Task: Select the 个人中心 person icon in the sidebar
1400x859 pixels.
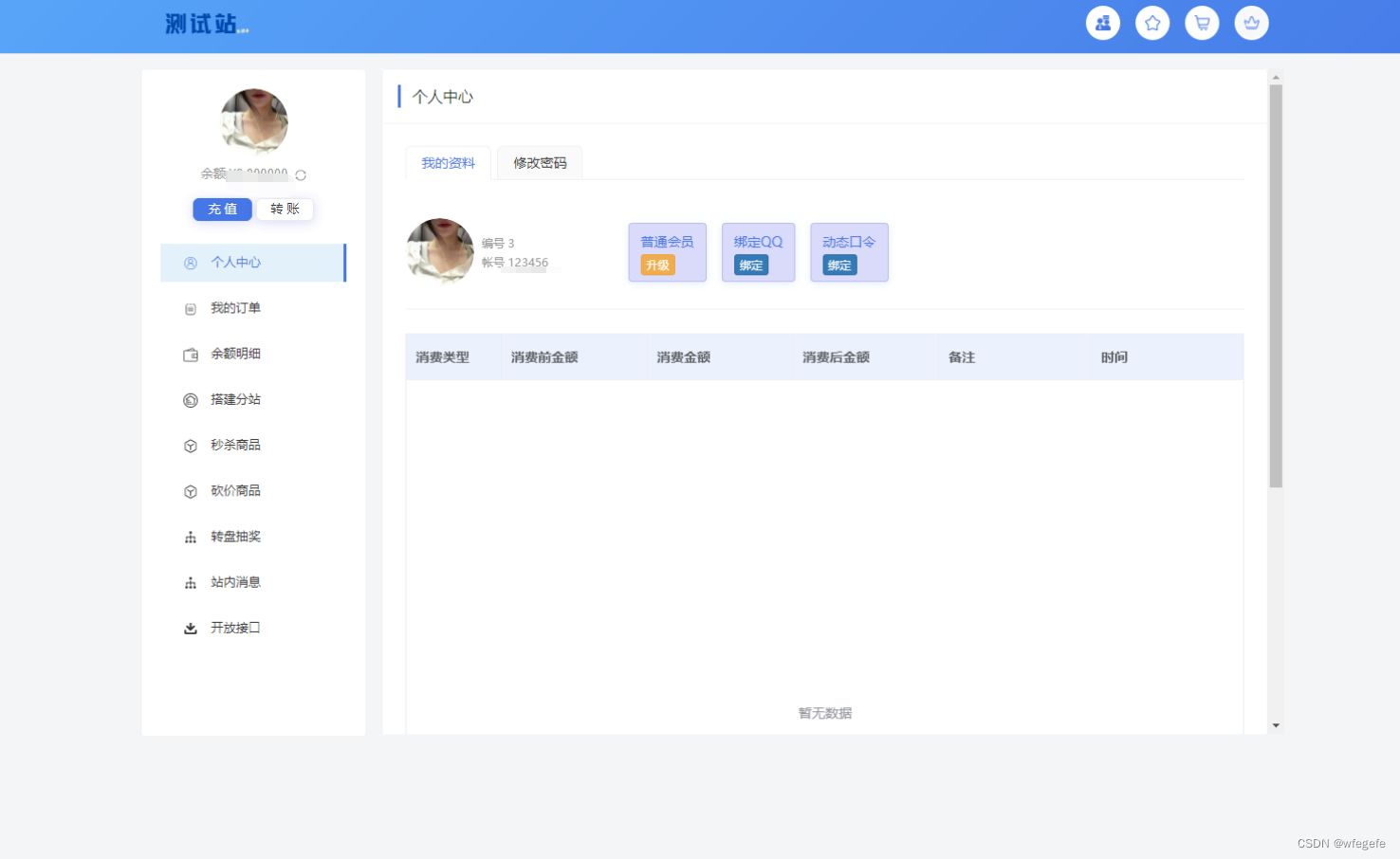Action: coord(190,263)
